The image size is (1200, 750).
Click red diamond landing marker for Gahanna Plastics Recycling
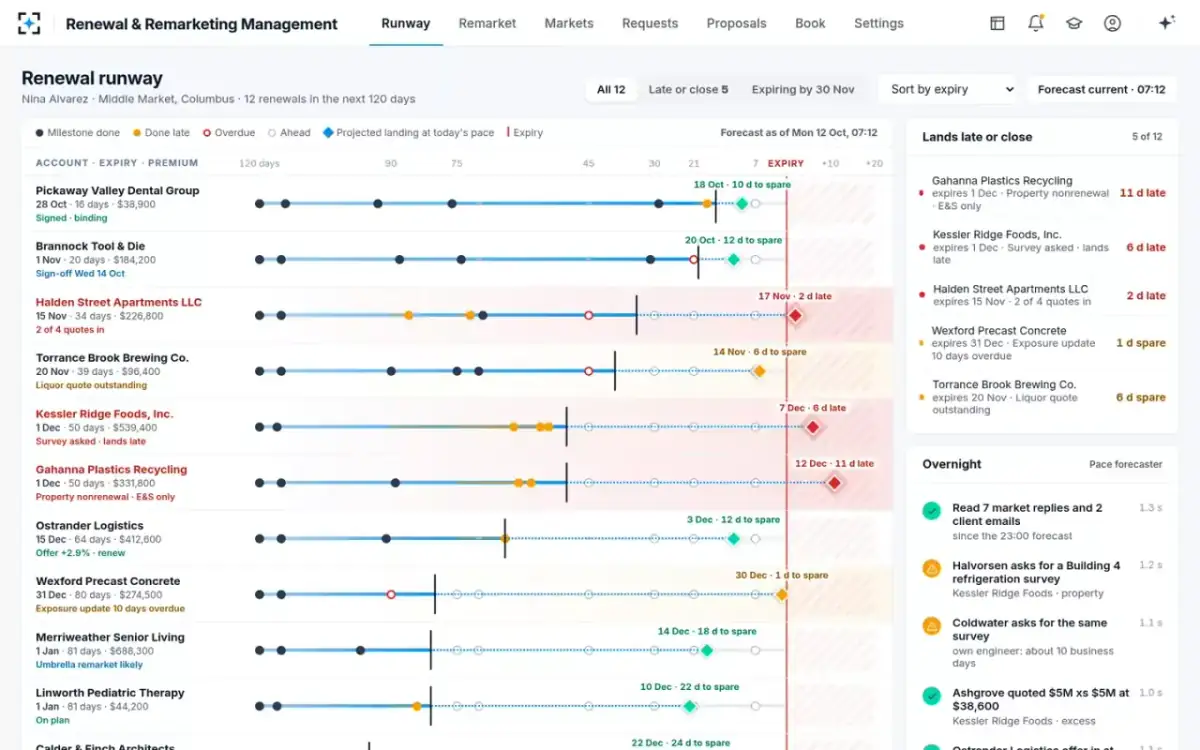tap(834, 483)
